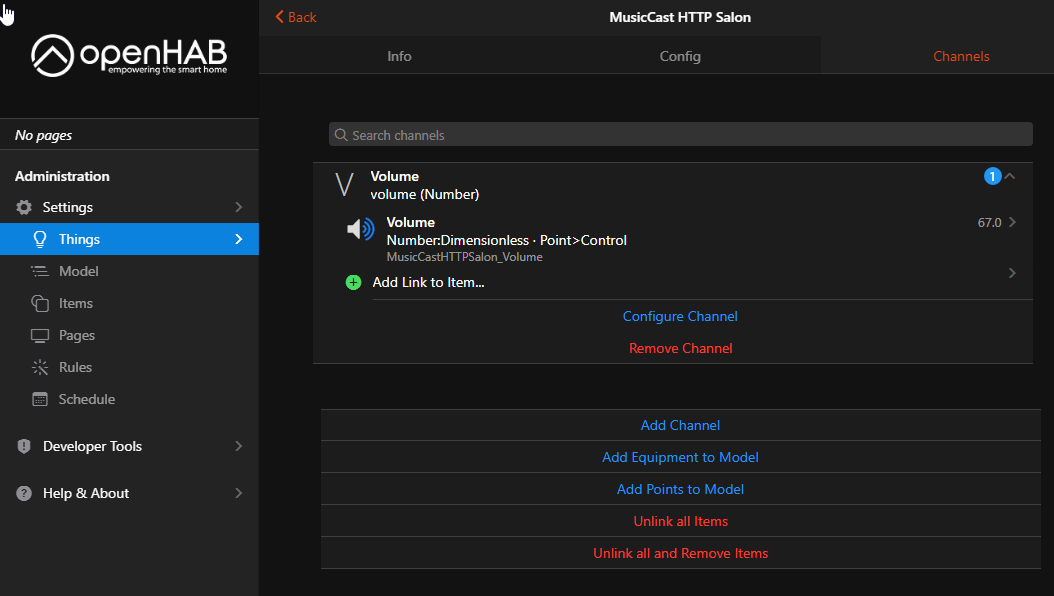Image resolution: width=1054 pixels, height=596 pixels.
Task: Click Unlink all Items
Action: pos(680,521)
